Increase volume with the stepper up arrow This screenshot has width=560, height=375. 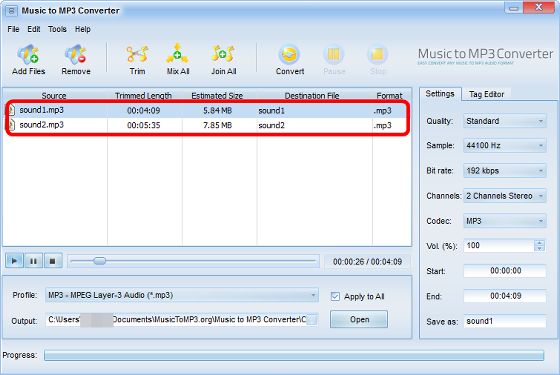click(x=539, y=243)
